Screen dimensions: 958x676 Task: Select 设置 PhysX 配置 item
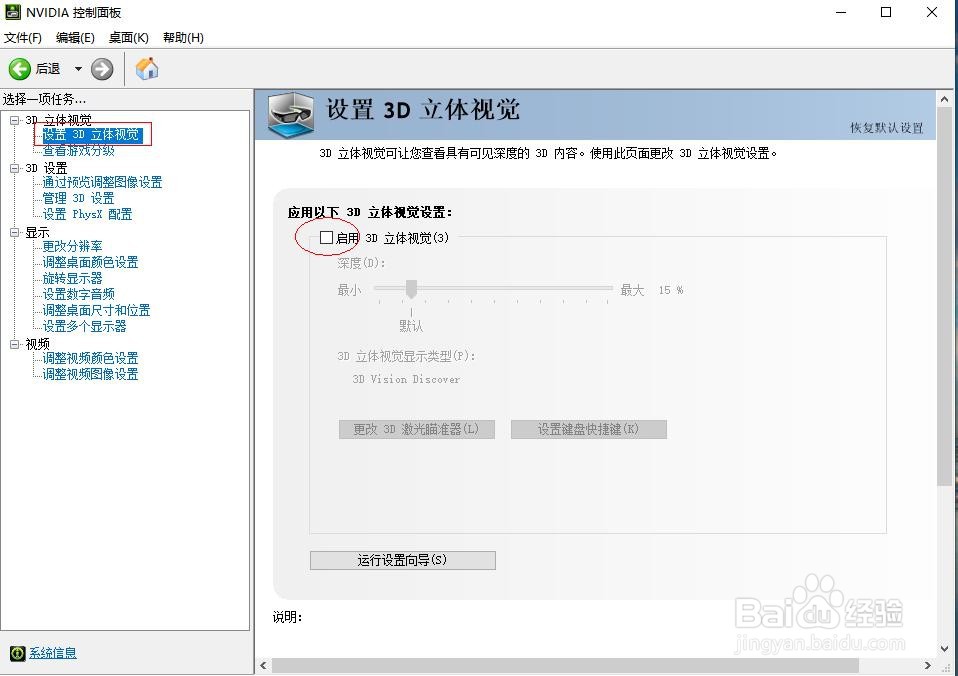pyautogui.click(x=87, y=214)
